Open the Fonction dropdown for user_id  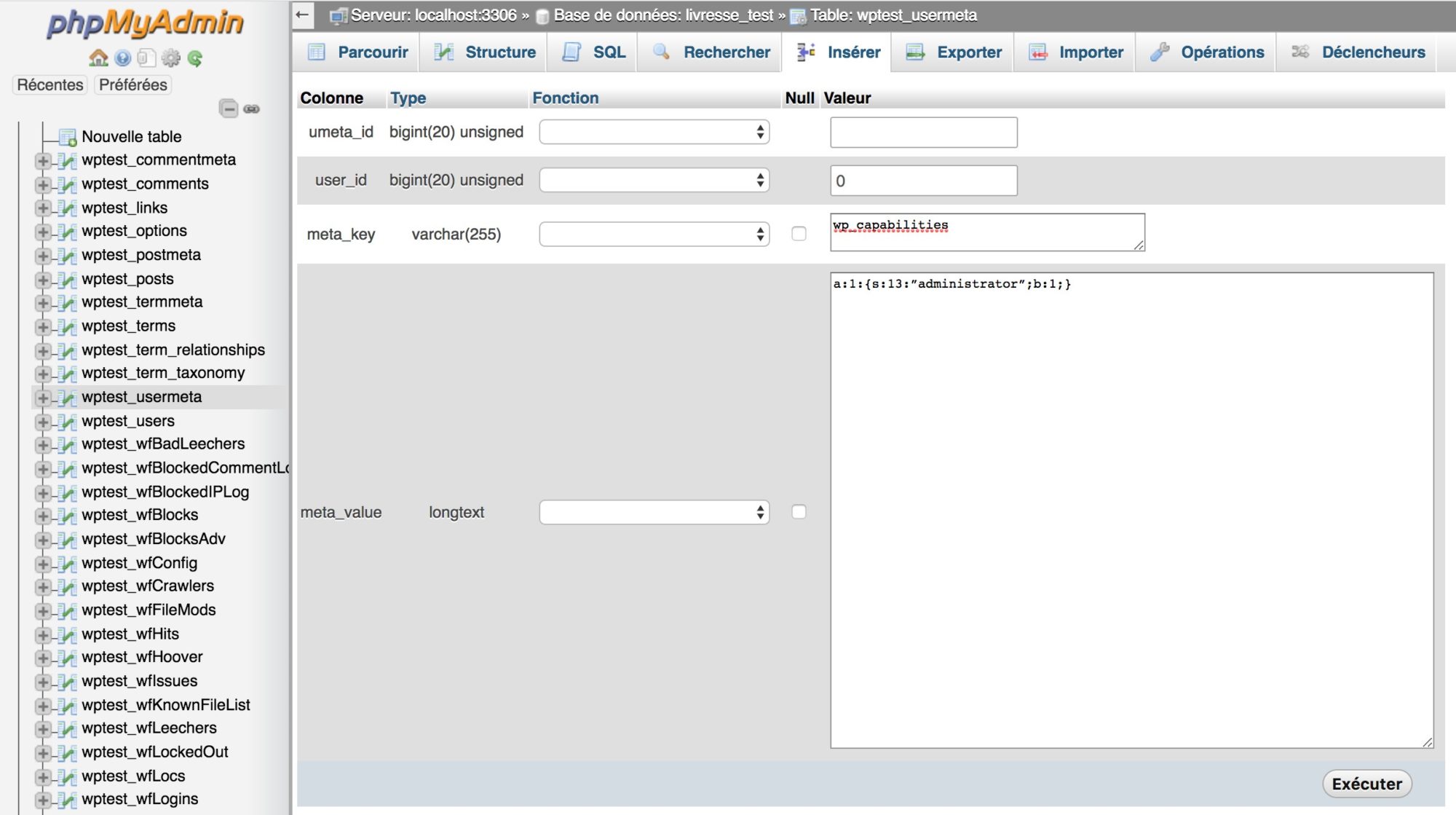coord(654,180)
